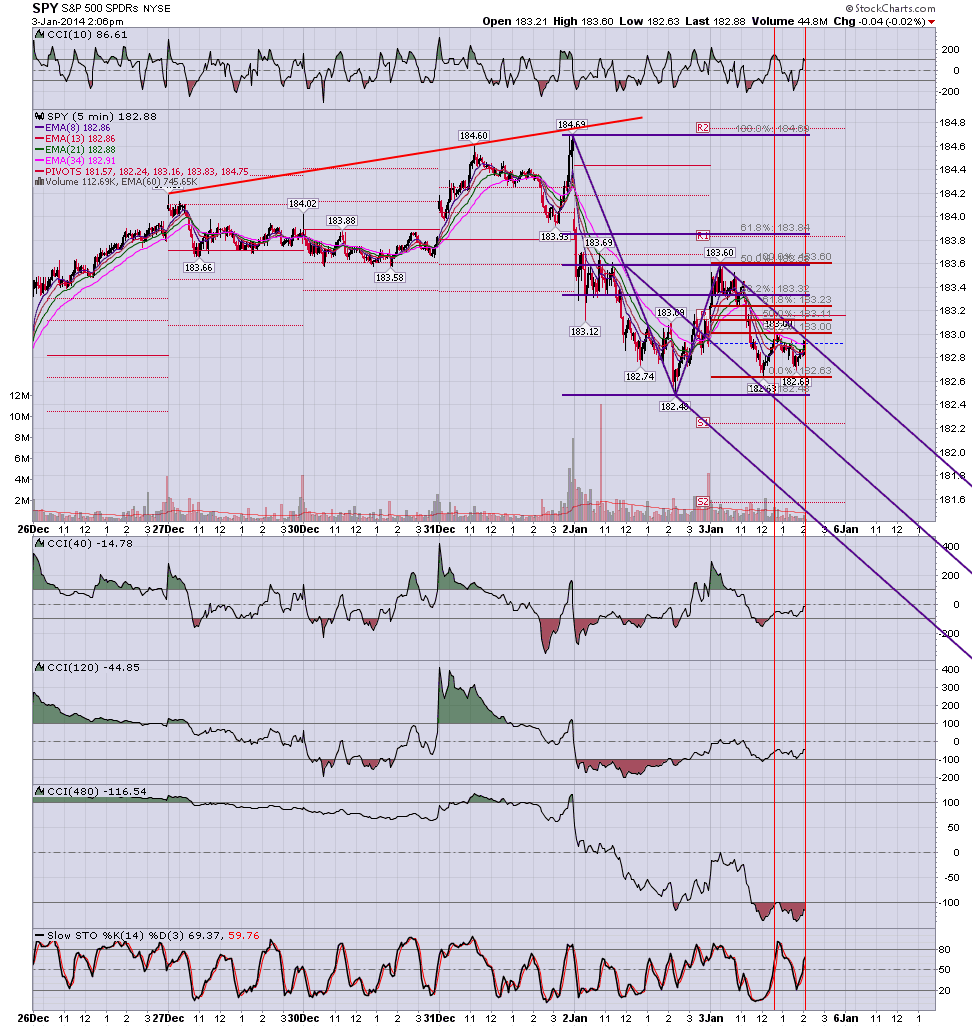The height and width of the screenshot is (1031, 972).
Task: Click the SPY ticker symbol in the title
Action: tap(45, 8)
